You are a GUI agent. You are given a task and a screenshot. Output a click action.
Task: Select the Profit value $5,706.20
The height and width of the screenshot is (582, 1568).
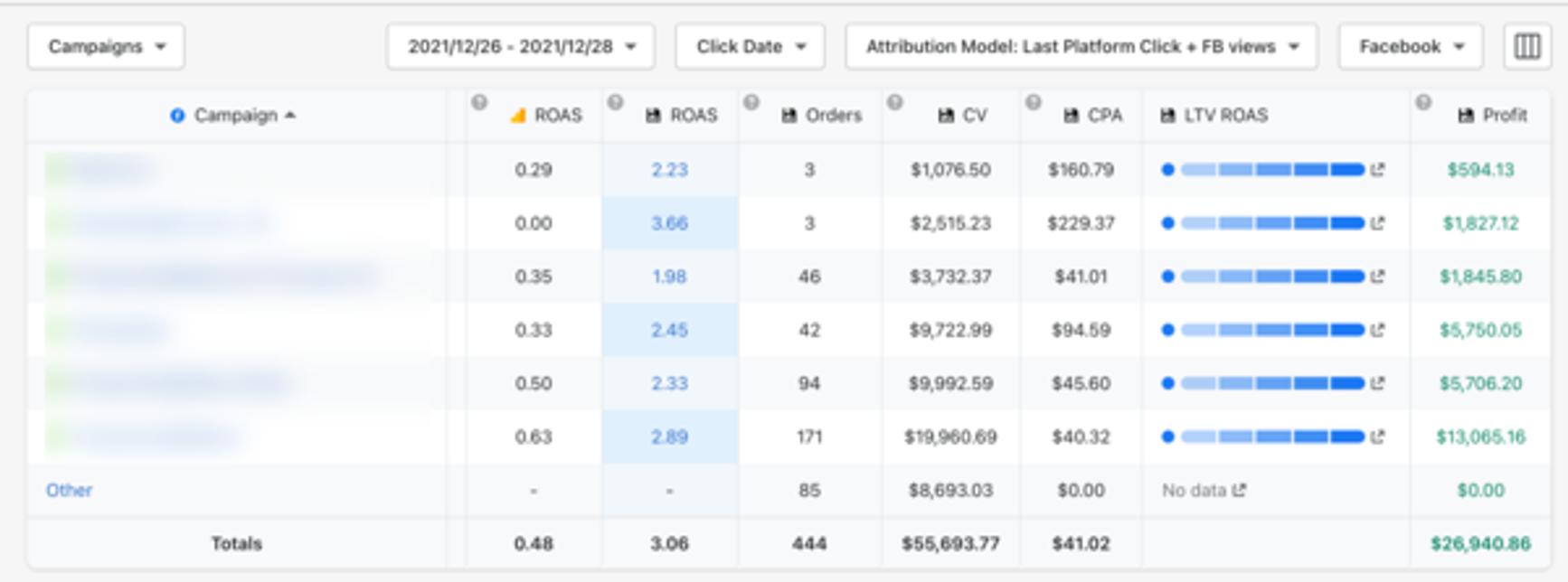1480,383
